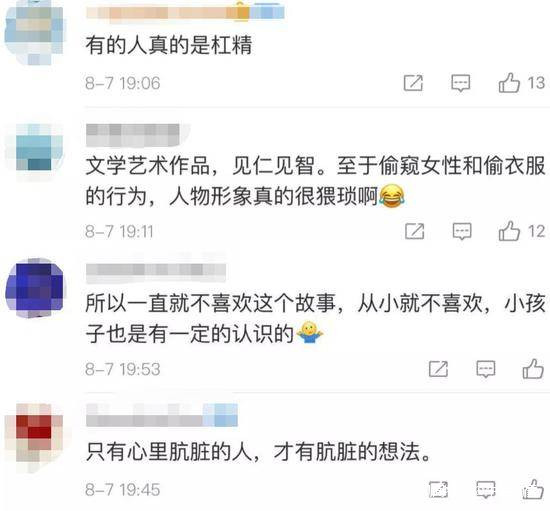The image size is (550, 511).
Task: Open the first commenter's avatar
Action: pyautogui.click(x=34, y=33)
